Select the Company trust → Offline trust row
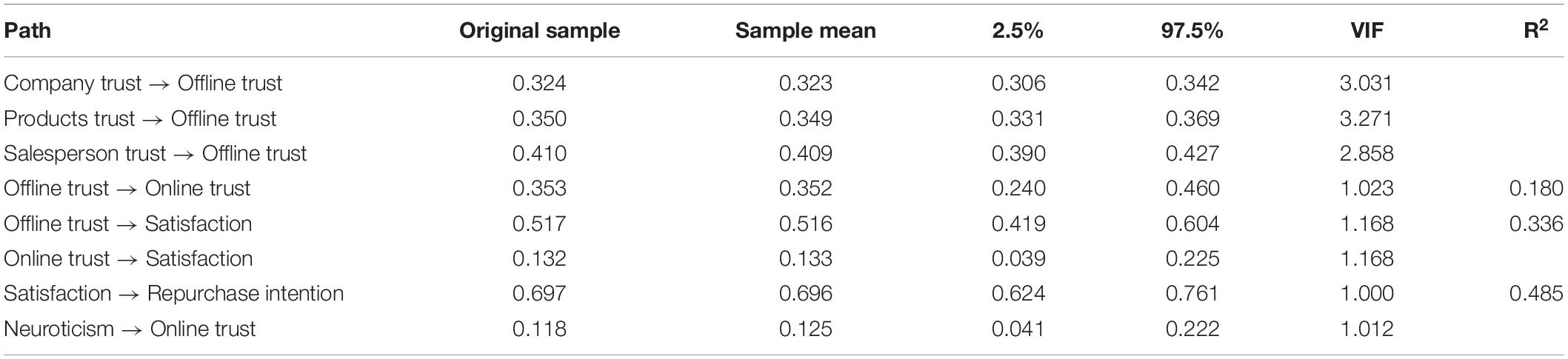 tap(784, 83)
